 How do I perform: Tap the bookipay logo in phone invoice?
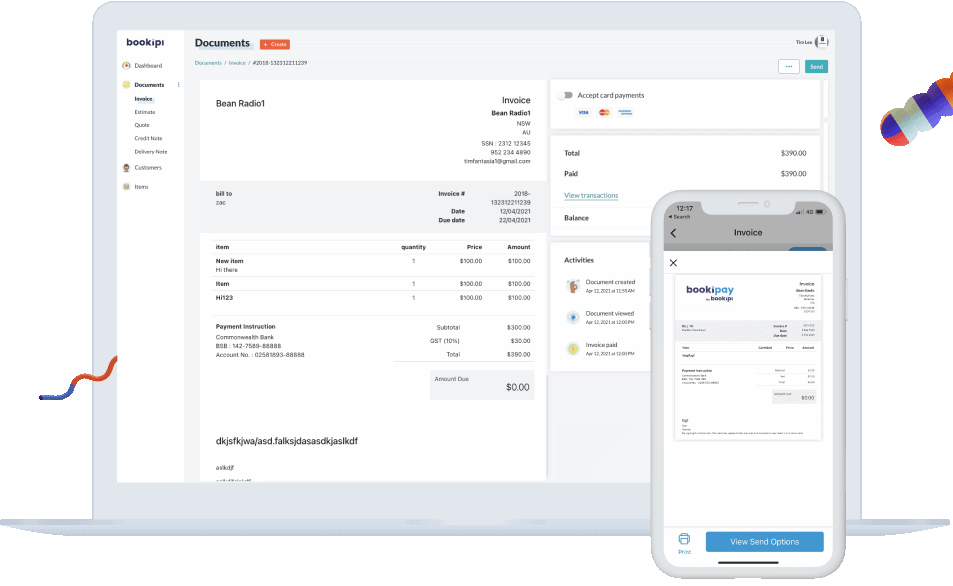710,292
